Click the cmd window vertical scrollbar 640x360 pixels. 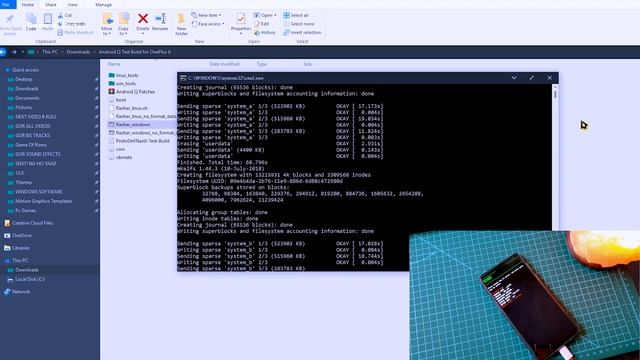coord(555,157)
